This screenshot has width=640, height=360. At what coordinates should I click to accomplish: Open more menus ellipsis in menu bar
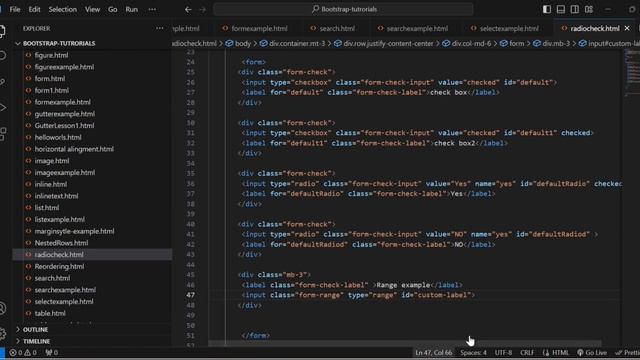(152, 9)
